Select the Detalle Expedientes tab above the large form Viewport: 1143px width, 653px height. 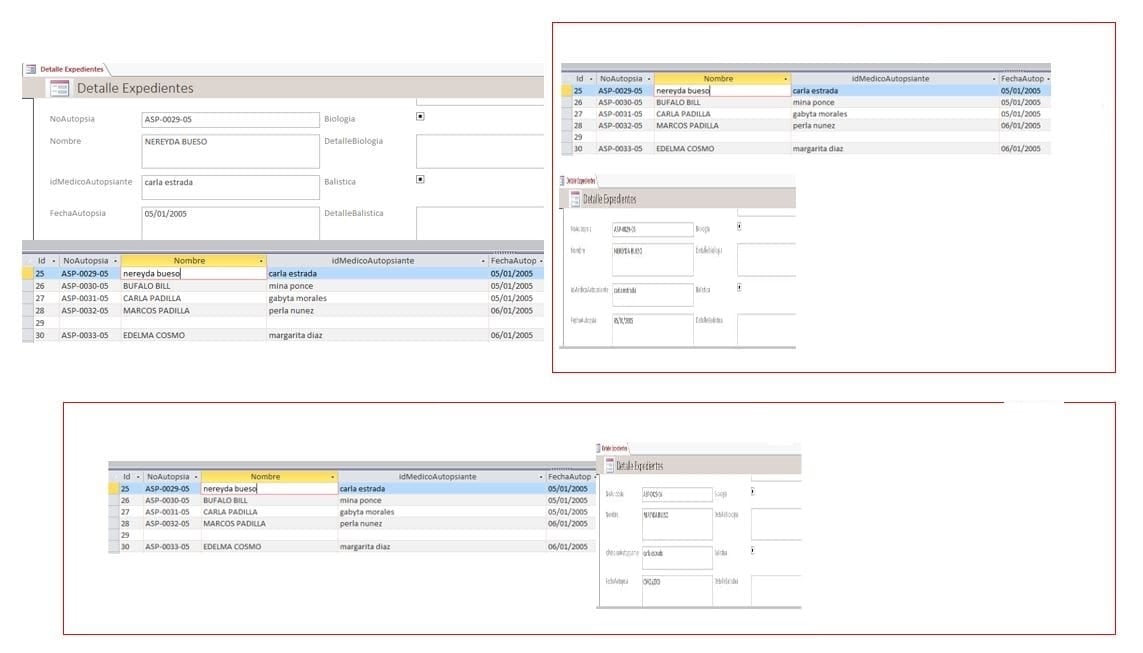71,69
